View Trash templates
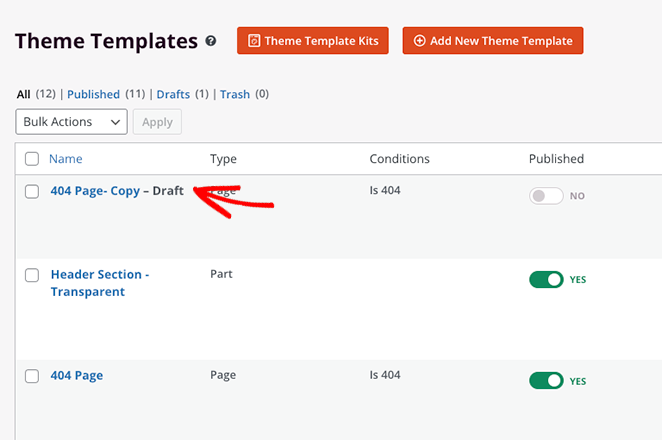Screen dimensions: 662x440 pos(235,94)
